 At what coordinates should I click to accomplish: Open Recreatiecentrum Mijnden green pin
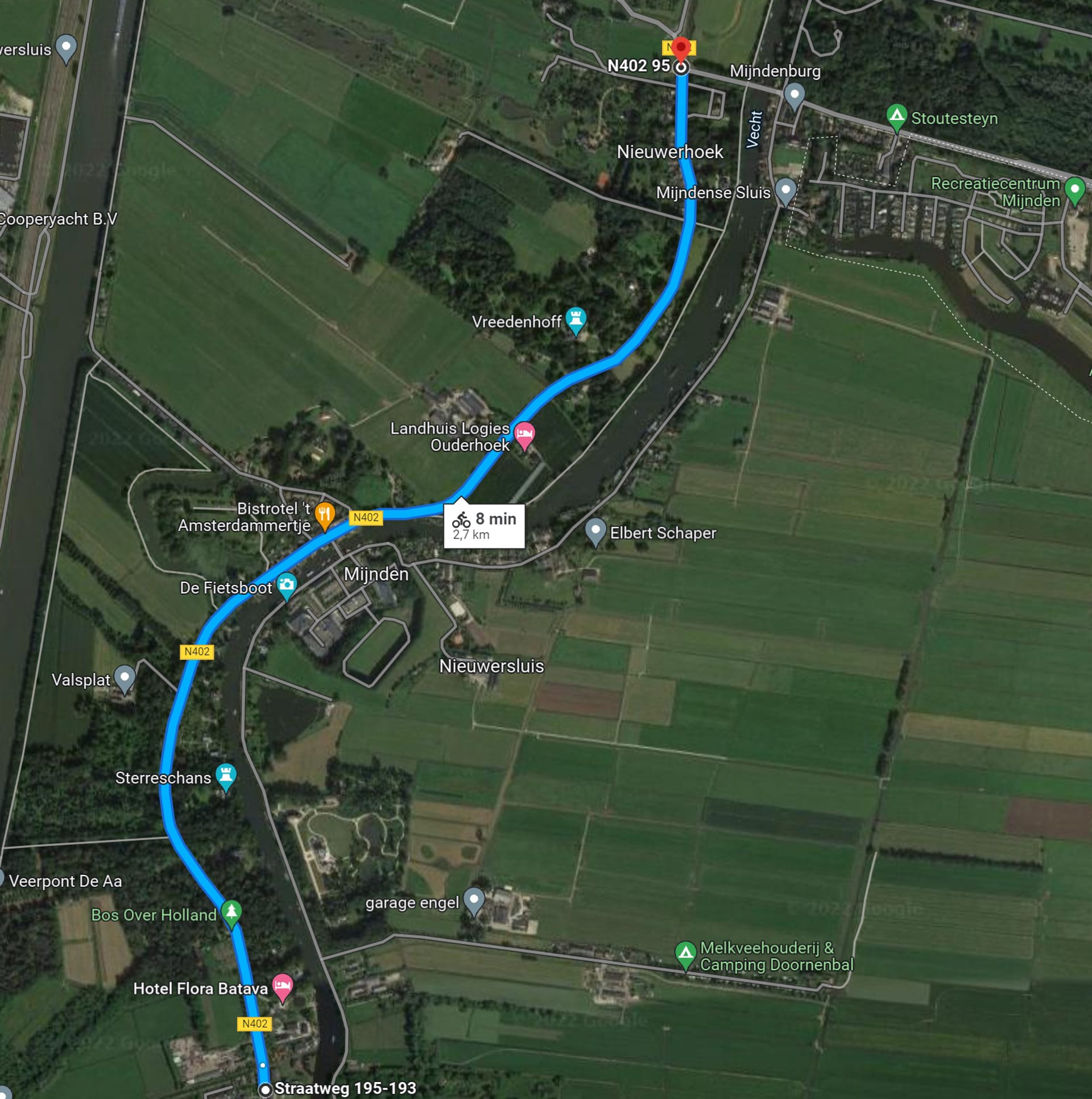click(x=1074, y=191)
